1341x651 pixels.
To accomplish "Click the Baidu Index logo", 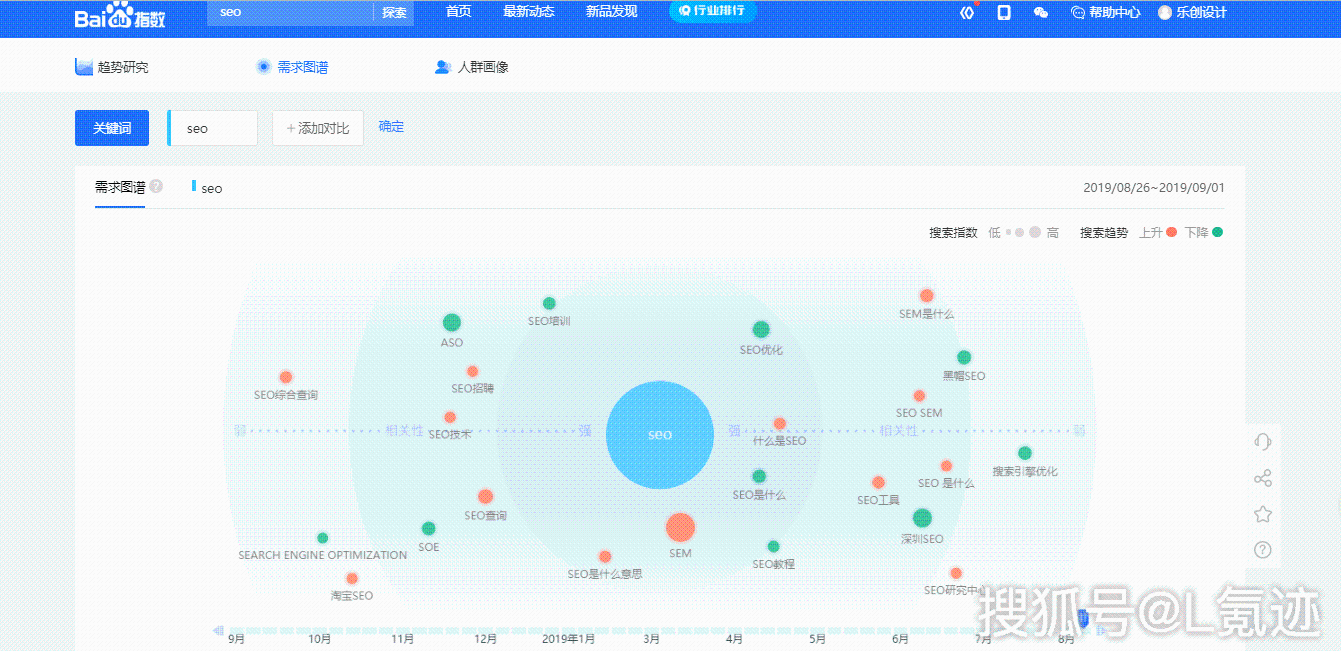I will (119, 15).
